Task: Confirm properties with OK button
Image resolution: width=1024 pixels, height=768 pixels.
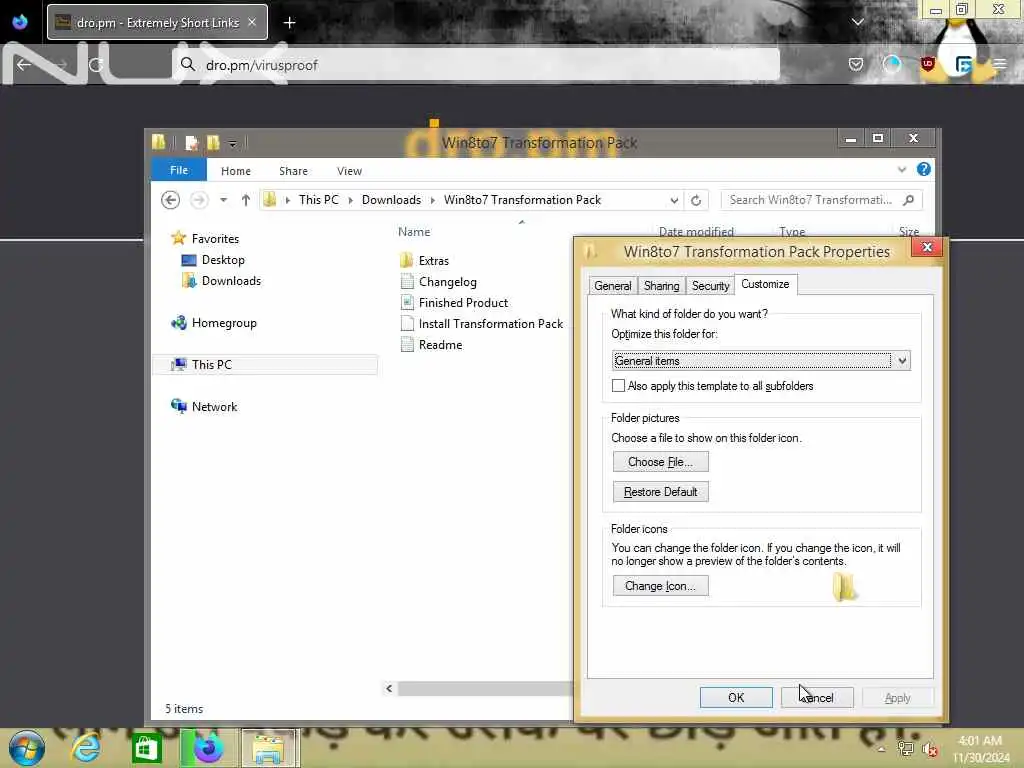Action: click(x=736, y=697)
